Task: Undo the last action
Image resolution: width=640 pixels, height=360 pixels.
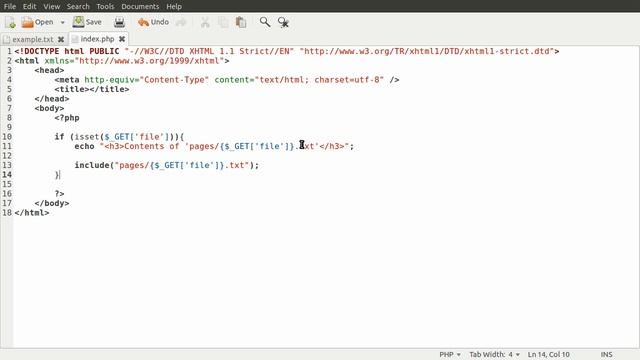Action: pos(153,22)
